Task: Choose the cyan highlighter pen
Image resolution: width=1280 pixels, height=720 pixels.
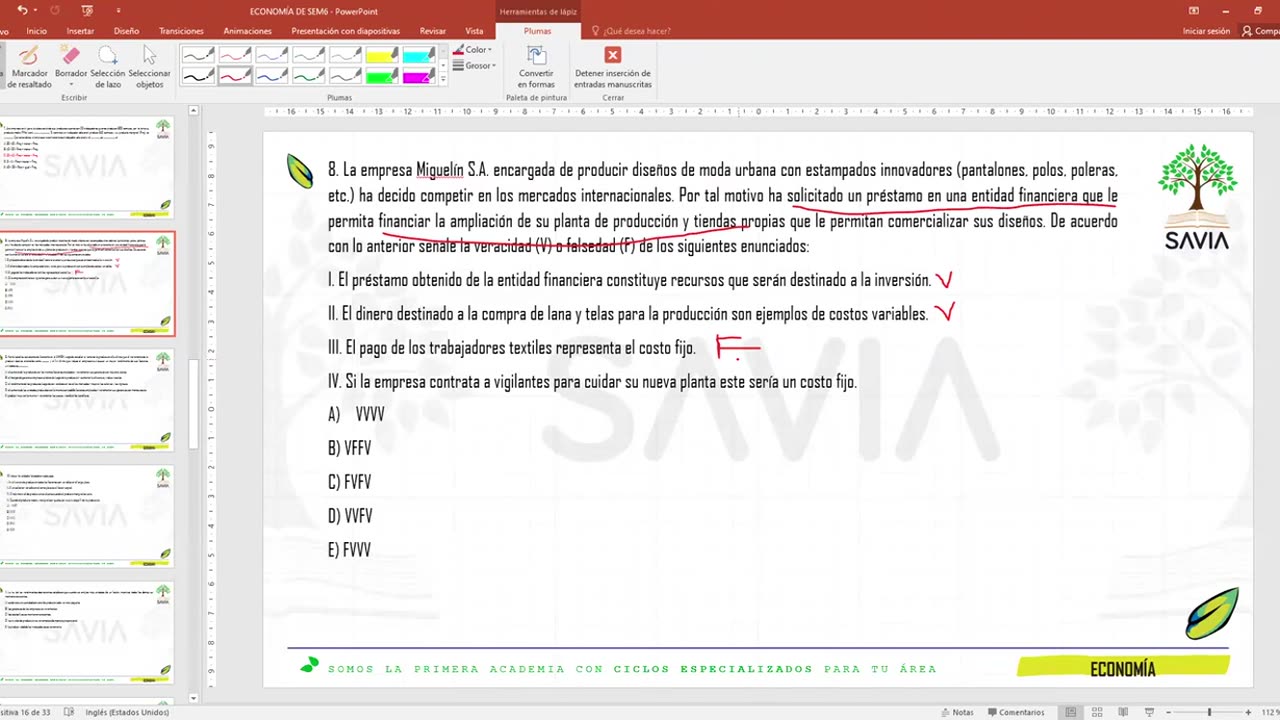Action: click(420, 54)
